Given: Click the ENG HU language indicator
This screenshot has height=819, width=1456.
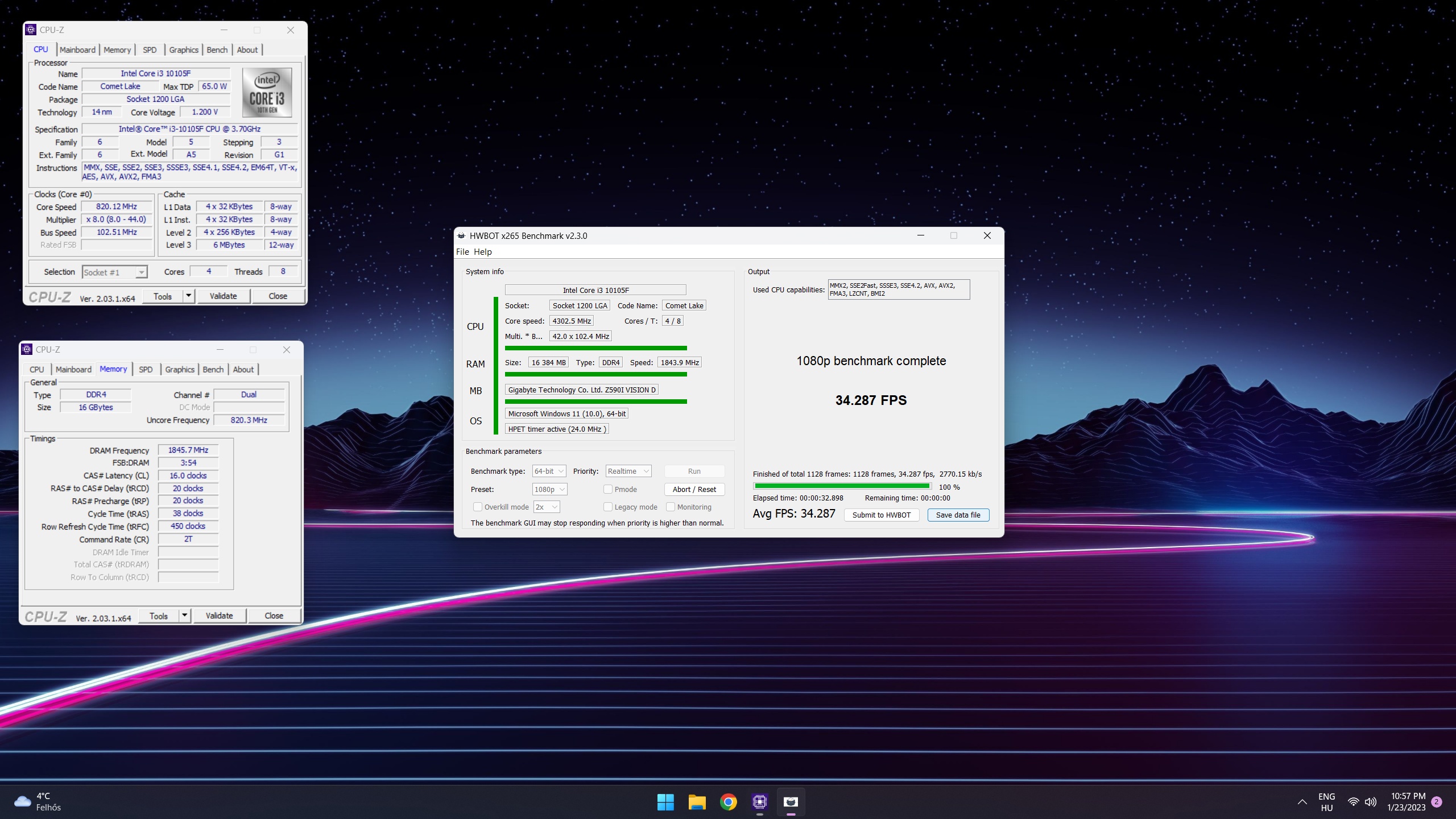Looking at the screenshot, I should [1326, 802].
